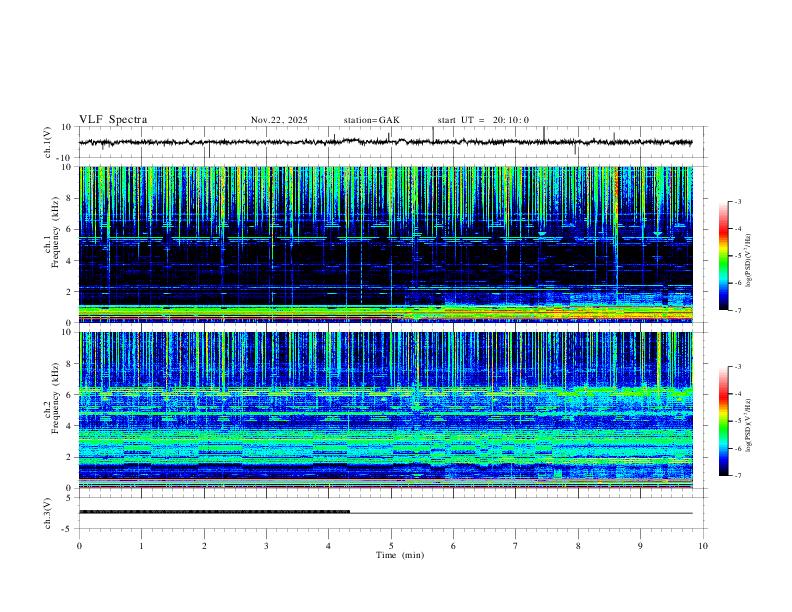Click the "2" kHz tick on ch.1 spectrogram
This screenshot has width=792, height=612.
click(69, 292)
